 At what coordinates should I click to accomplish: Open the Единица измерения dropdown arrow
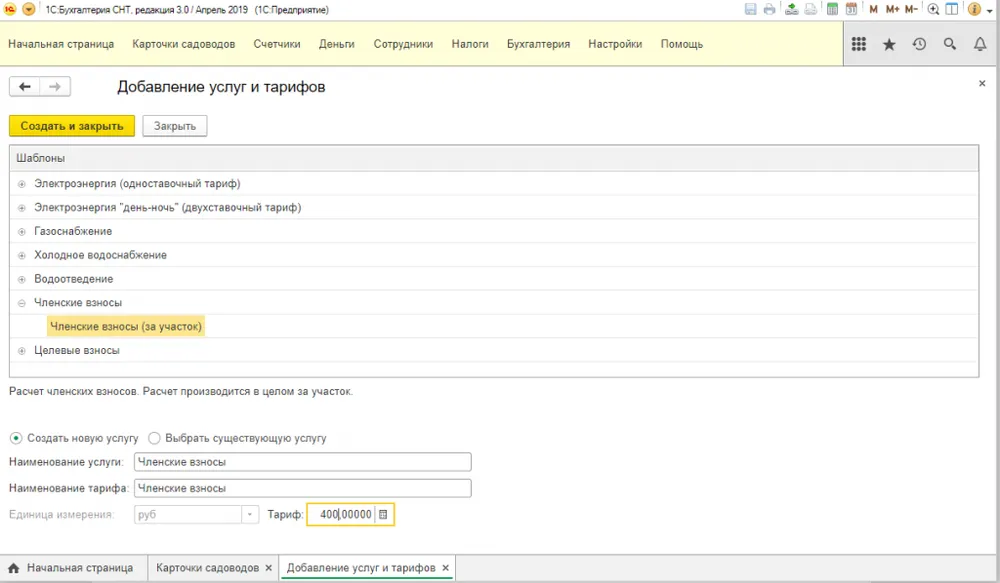(250, 514)
